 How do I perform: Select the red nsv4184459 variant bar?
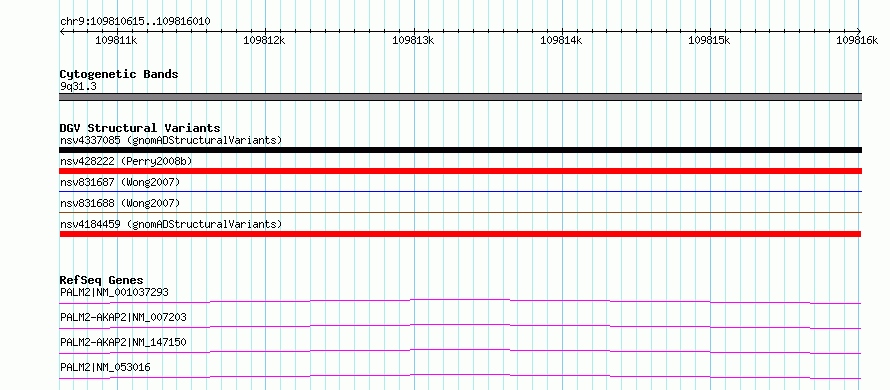pyautogui.click(x=460, y=234)
